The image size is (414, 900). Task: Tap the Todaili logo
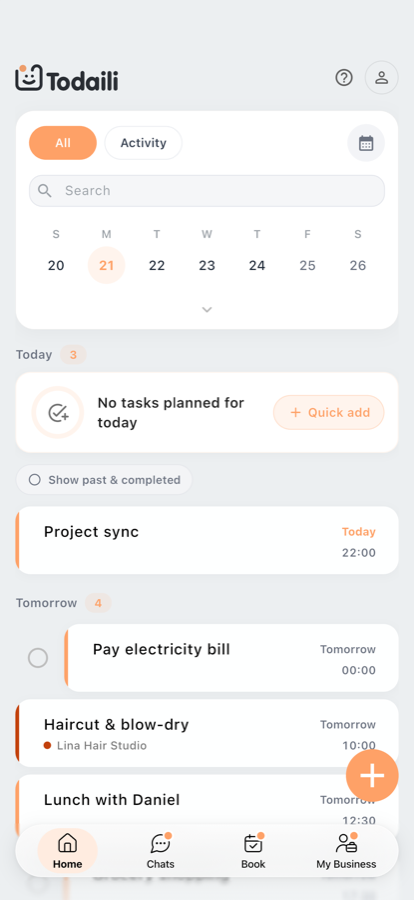pyautogui.click(x=67, y=79)
